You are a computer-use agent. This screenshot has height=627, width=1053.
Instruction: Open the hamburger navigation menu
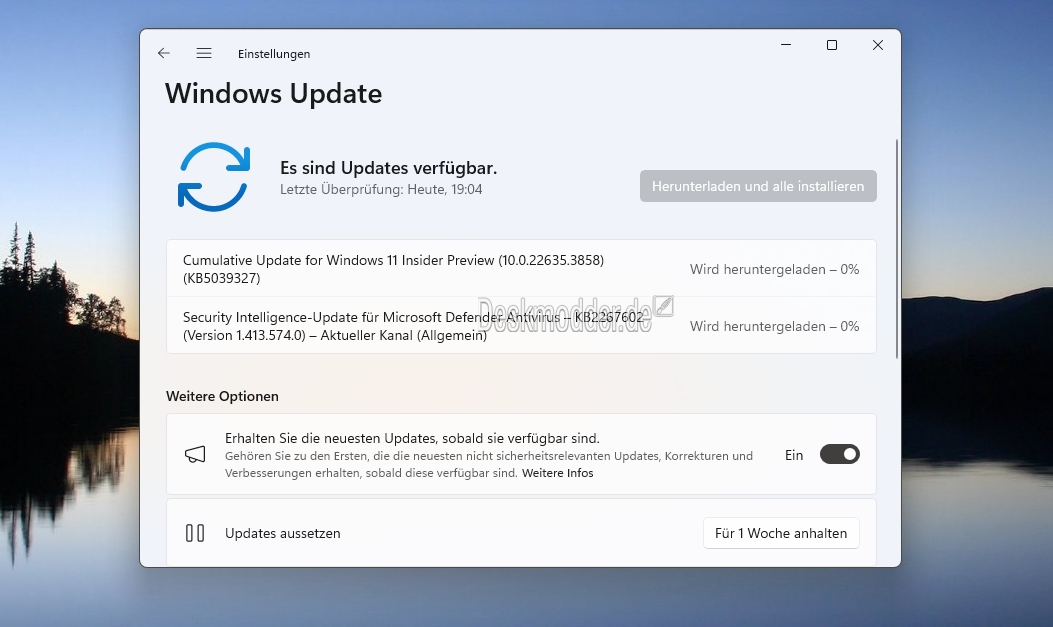click(204, 53)
